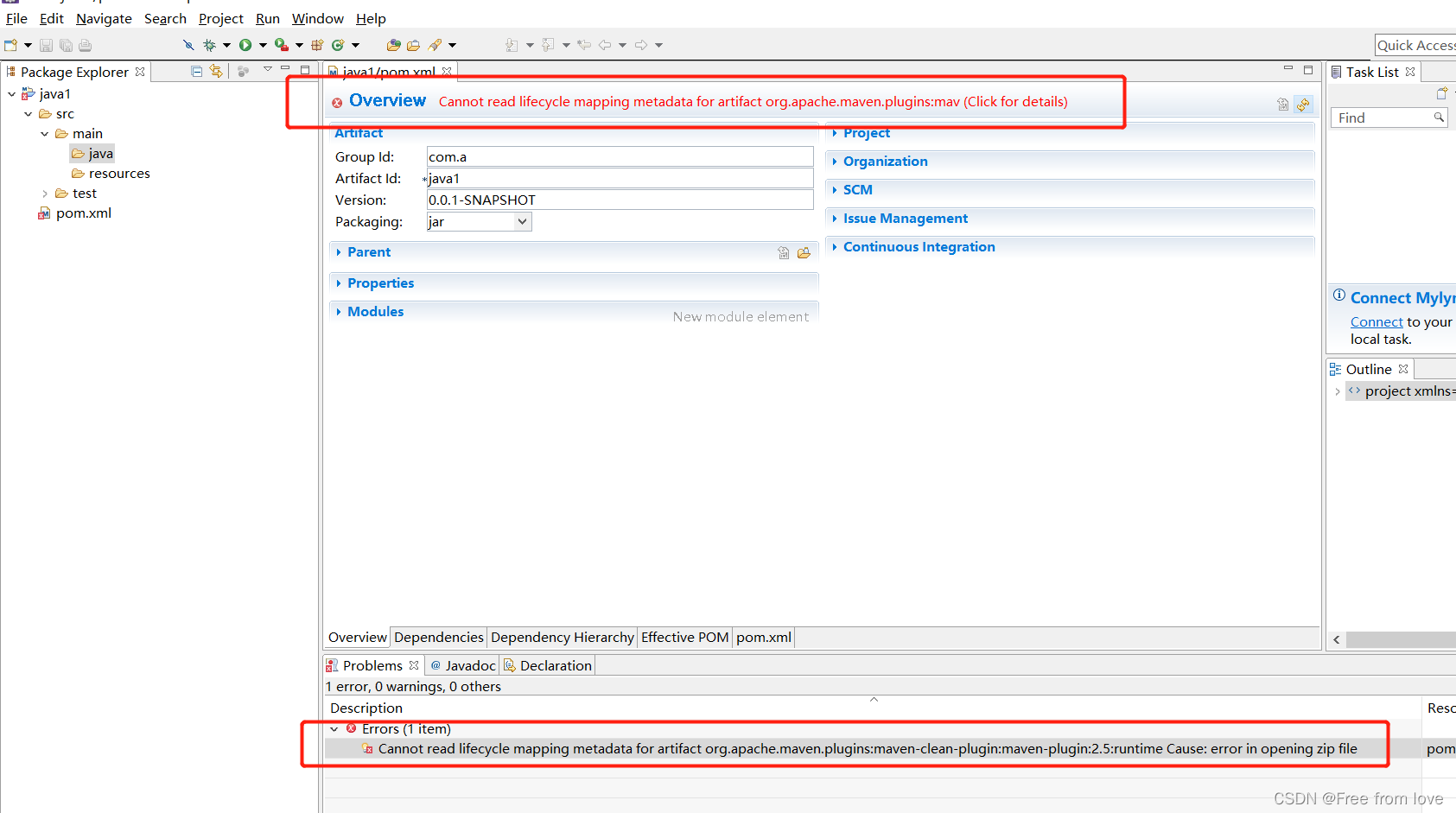Collapse the main folder in Package Explorer
This screenshot has height=813, width=1456.
45,133
